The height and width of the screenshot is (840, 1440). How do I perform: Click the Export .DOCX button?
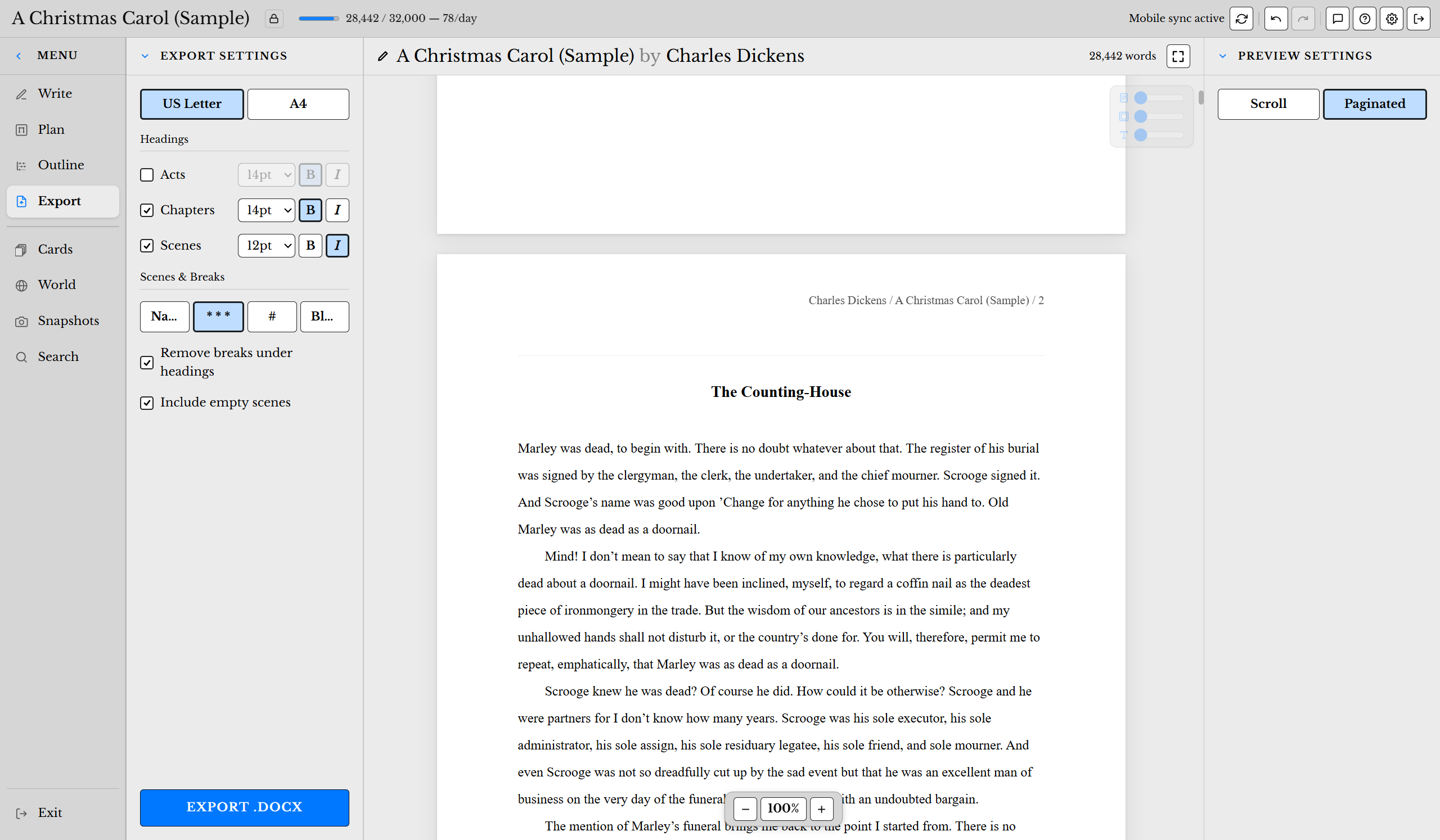(245, 807)
